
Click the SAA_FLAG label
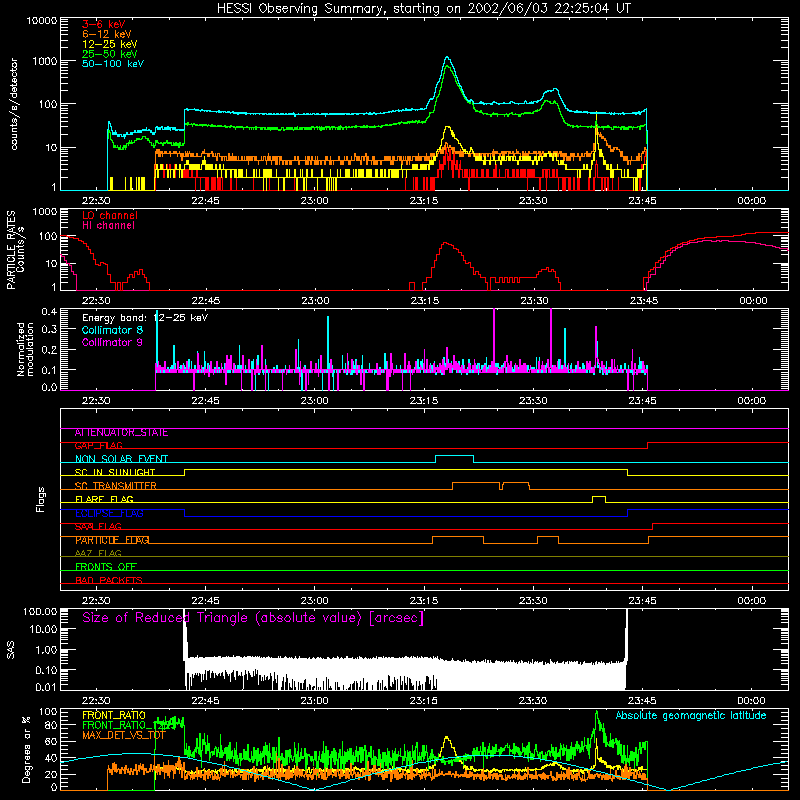point(98,527)
